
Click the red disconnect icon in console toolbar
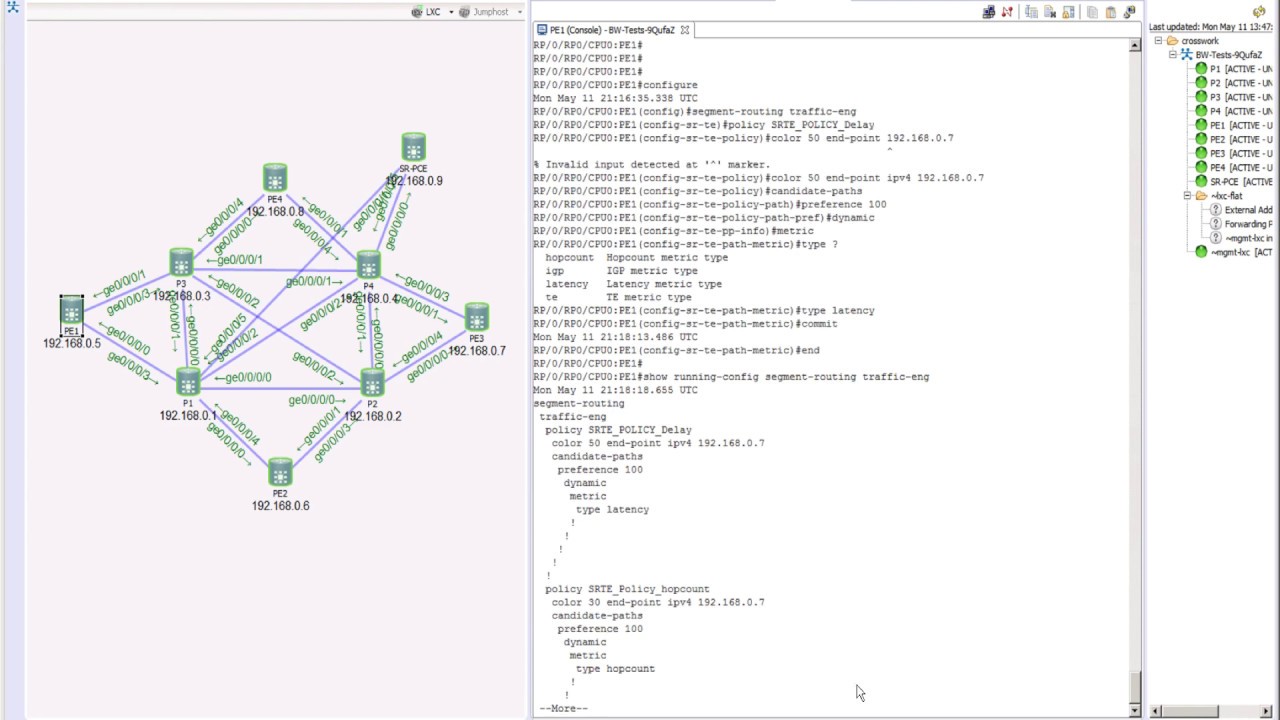pyautogui.click(x=1007, y=12)
